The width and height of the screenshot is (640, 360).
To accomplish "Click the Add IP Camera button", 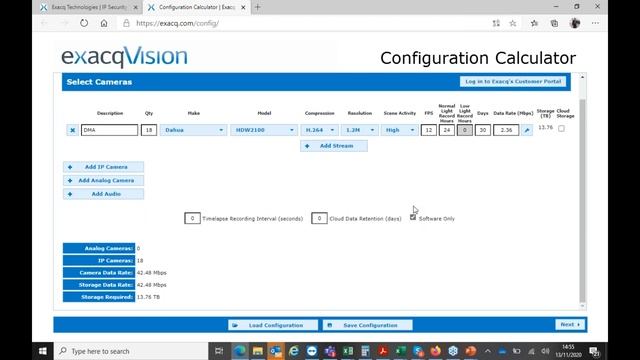I will click(103, 167).
